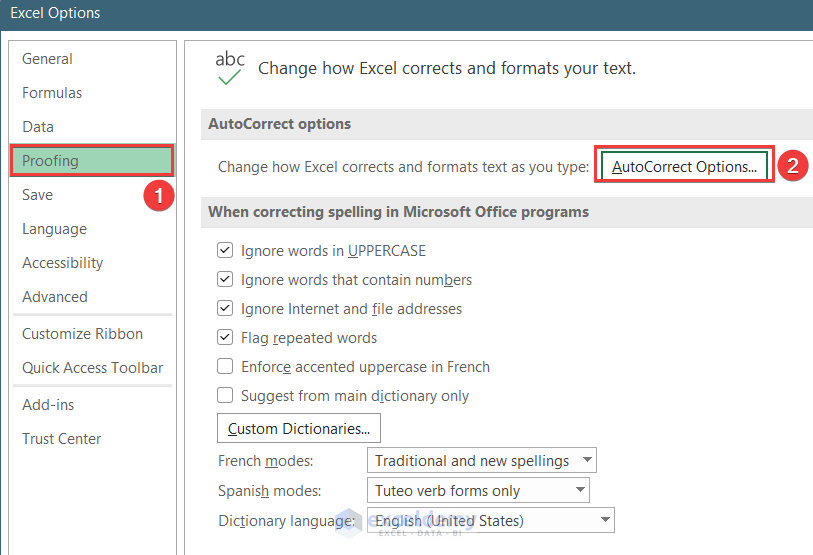Click the abc proofing checkmark icon
The height and width of the screenshot is (555, 813).
[230, 67]
